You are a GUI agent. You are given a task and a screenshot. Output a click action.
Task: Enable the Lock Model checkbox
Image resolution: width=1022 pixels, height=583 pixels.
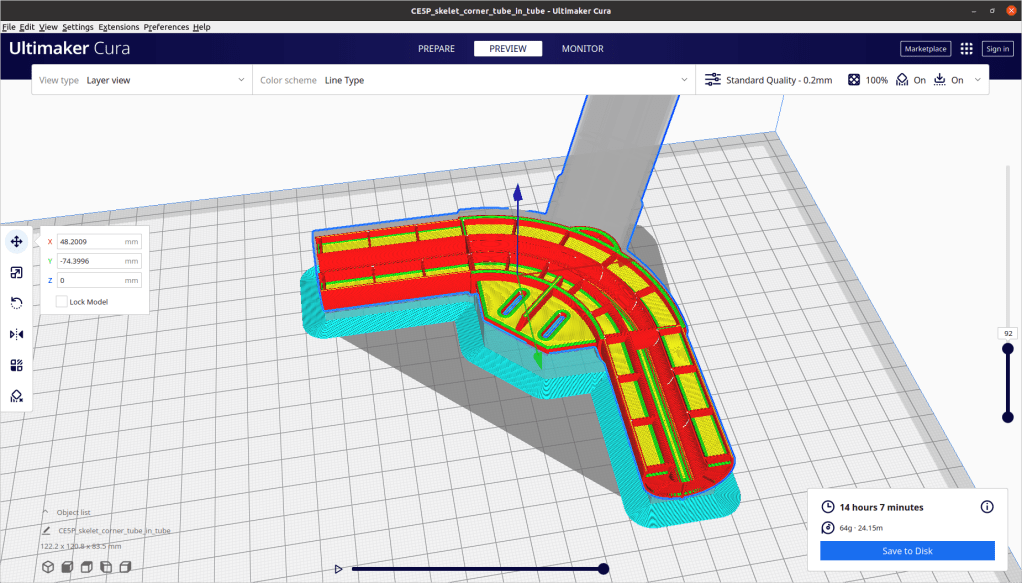click(62, 301)
